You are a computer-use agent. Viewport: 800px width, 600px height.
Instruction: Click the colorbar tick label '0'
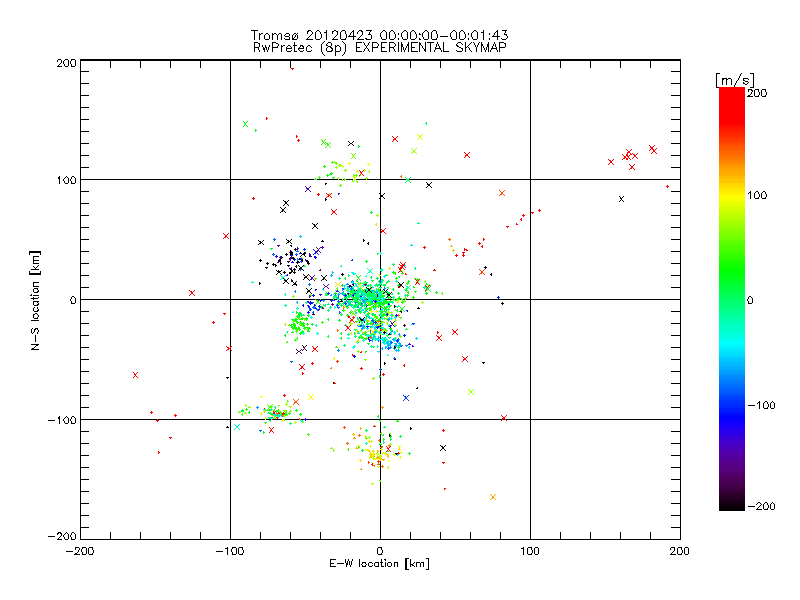click(750, 300)
